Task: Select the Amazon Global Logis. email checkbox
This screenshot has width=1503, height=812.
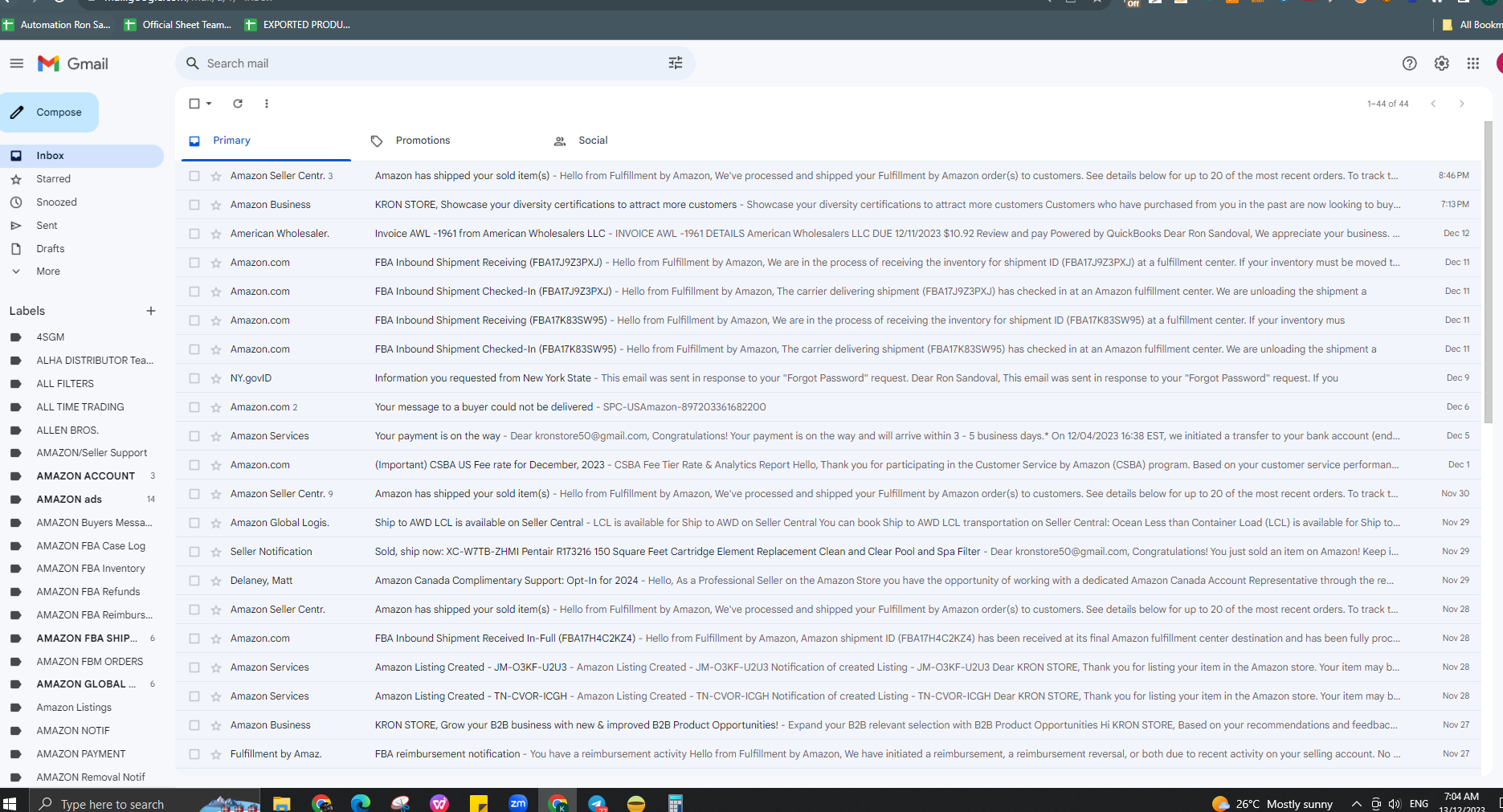Action: pyautogui.click(x=194, y=523)
